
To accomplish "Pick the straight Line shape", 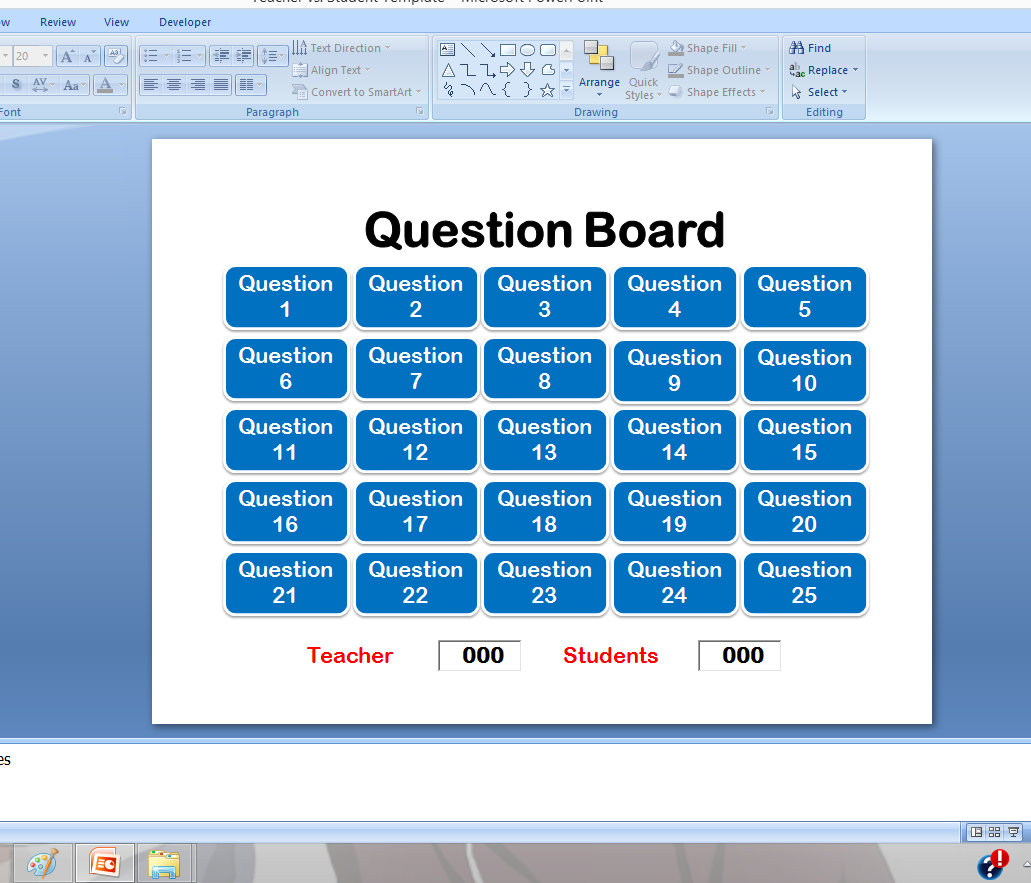I will tap(468, 49).
